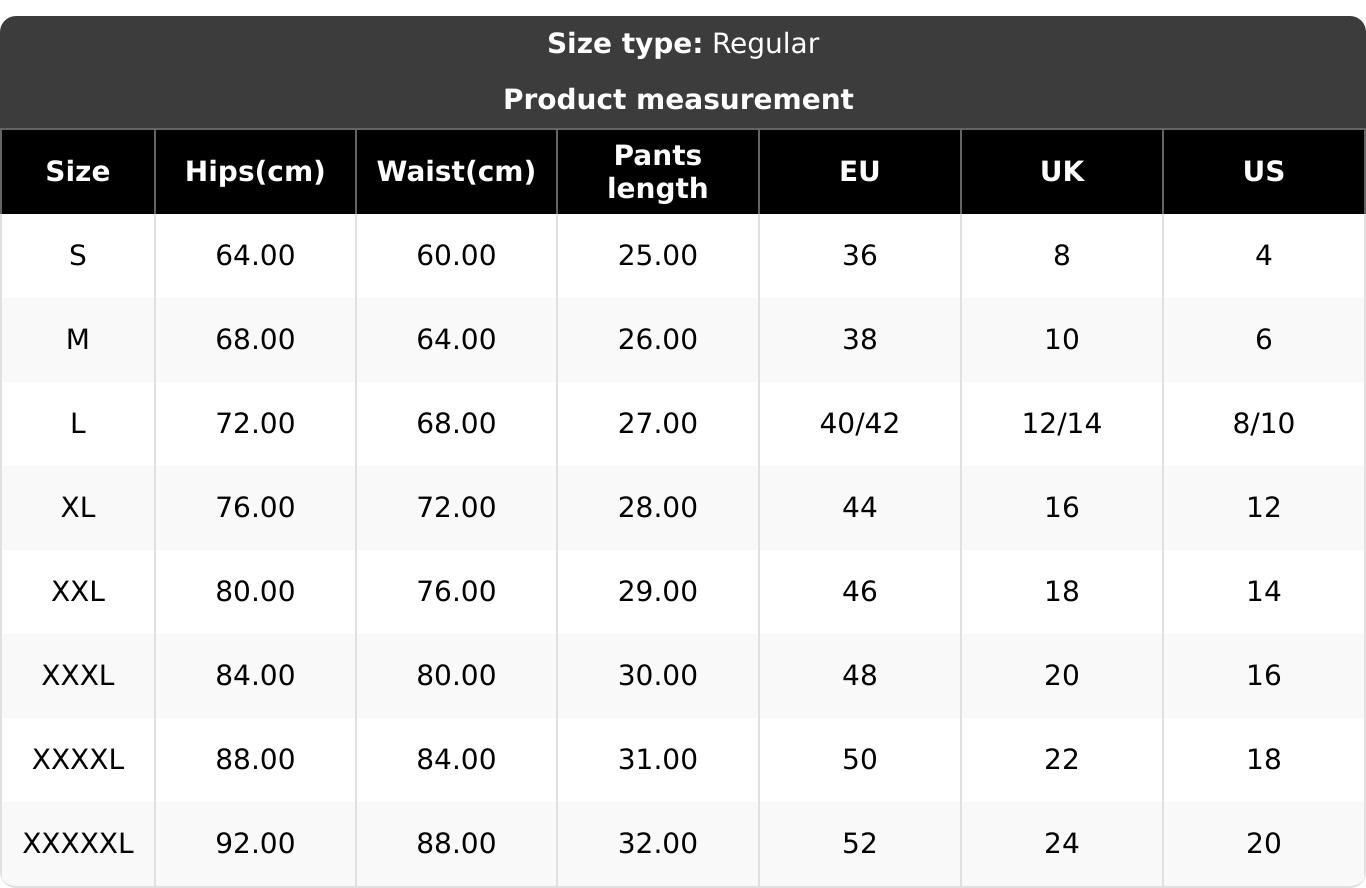The image size is (1366, 888).
Task: Click the 32.00 pants length value
Action: [x=657, y=844]
